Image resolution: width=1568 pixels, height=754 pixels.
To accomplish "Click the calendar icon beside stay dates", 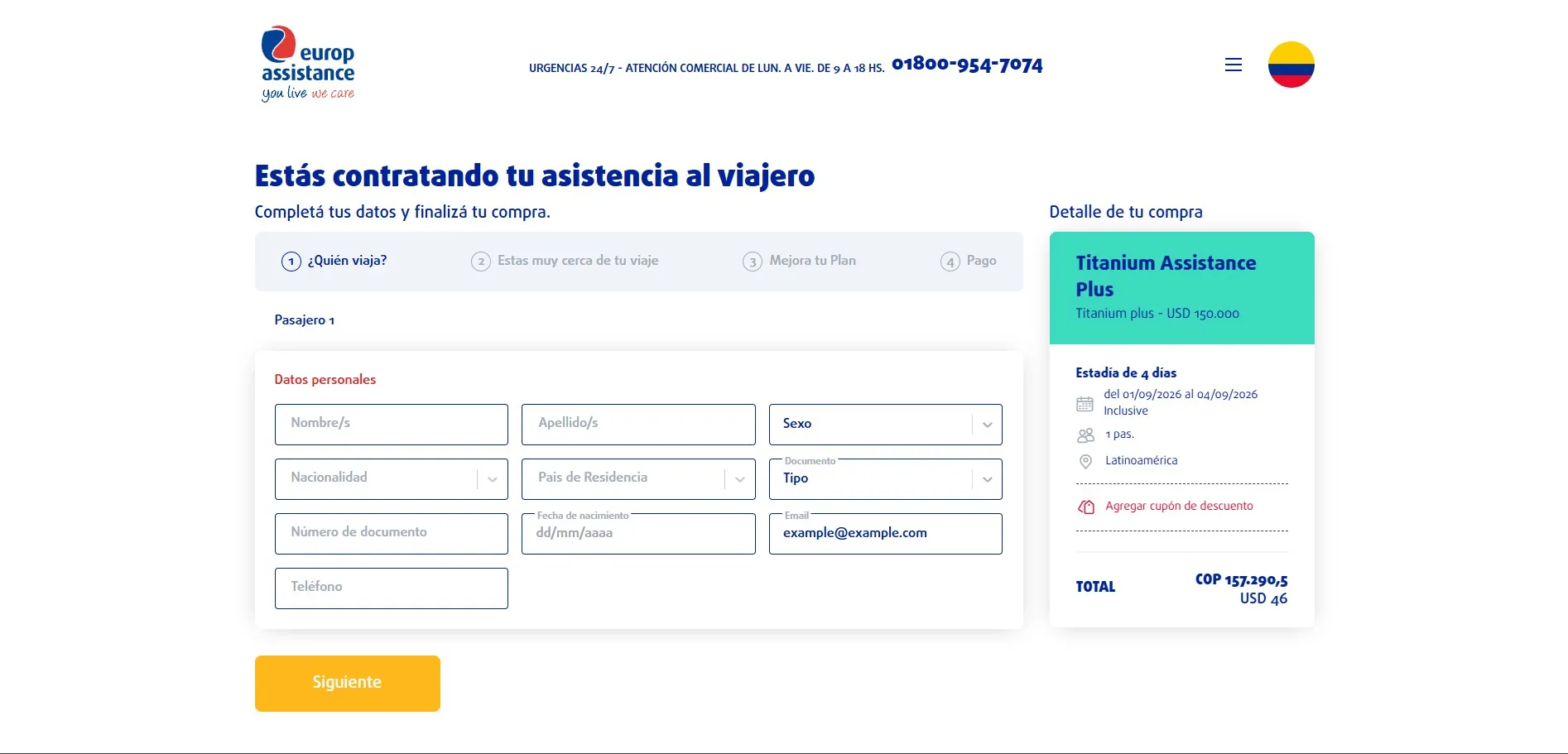I will (1085, 404).
